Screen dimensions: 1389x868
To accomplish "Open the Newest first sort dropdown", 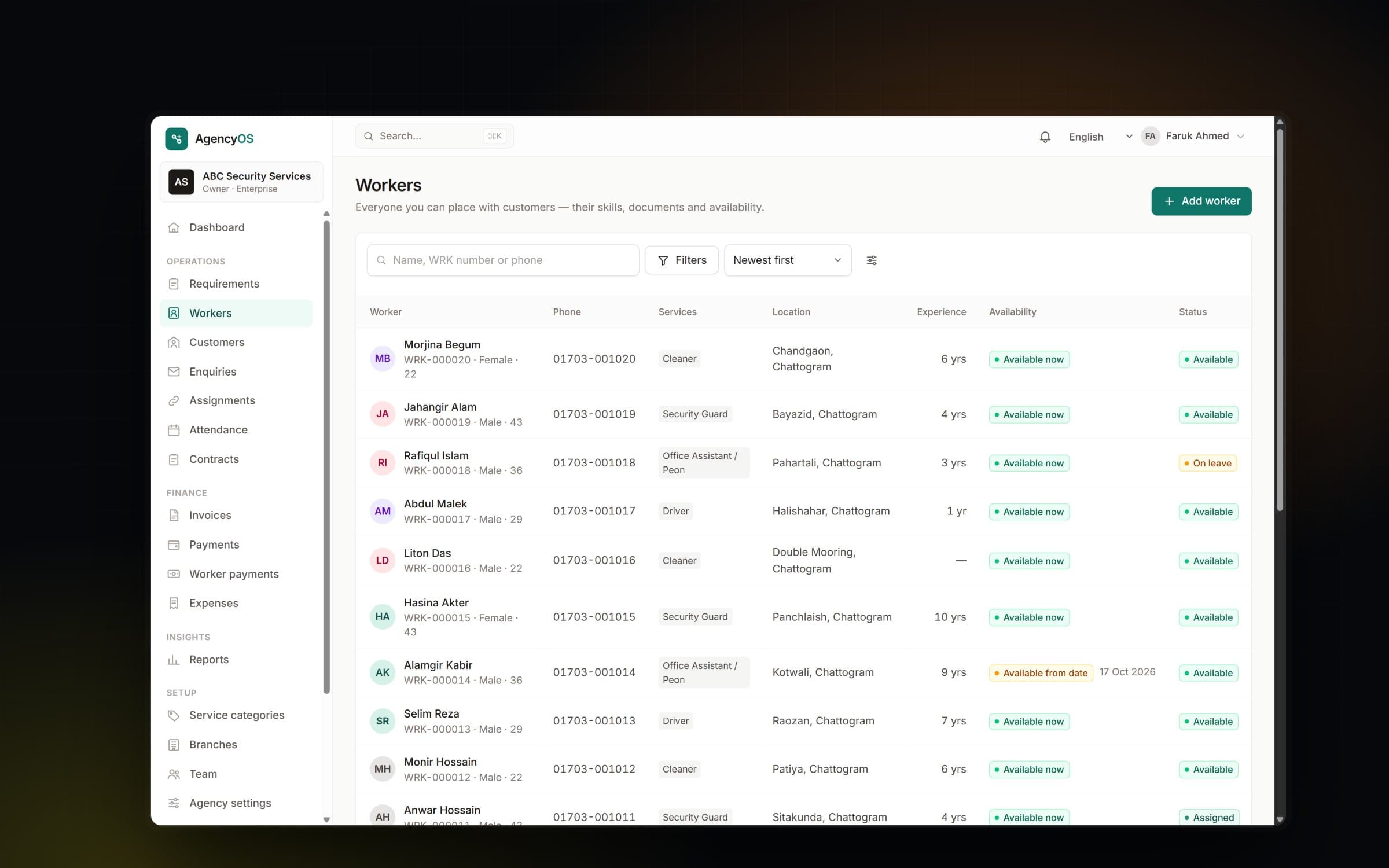I will (x=788, y=260).
